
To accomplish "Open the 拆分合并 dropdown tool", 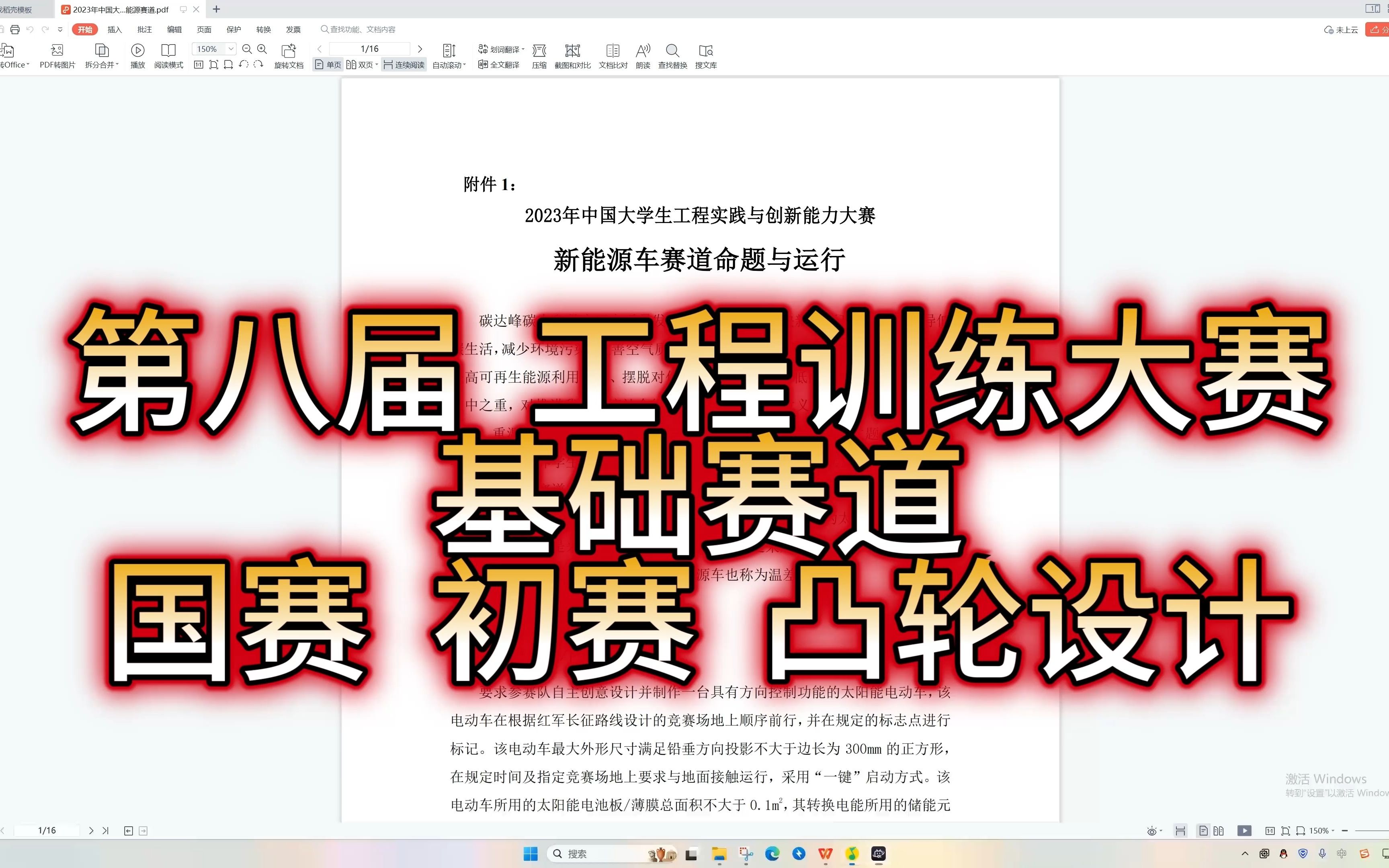I will 102,56.
